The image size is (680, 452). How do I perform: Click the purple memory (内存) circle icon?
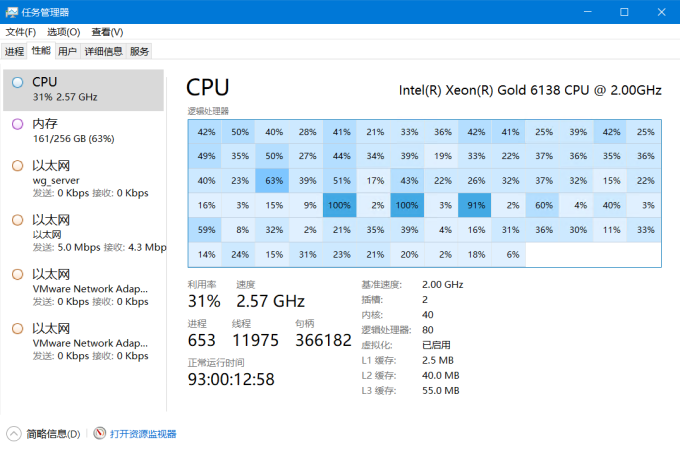tap(17, 124)
